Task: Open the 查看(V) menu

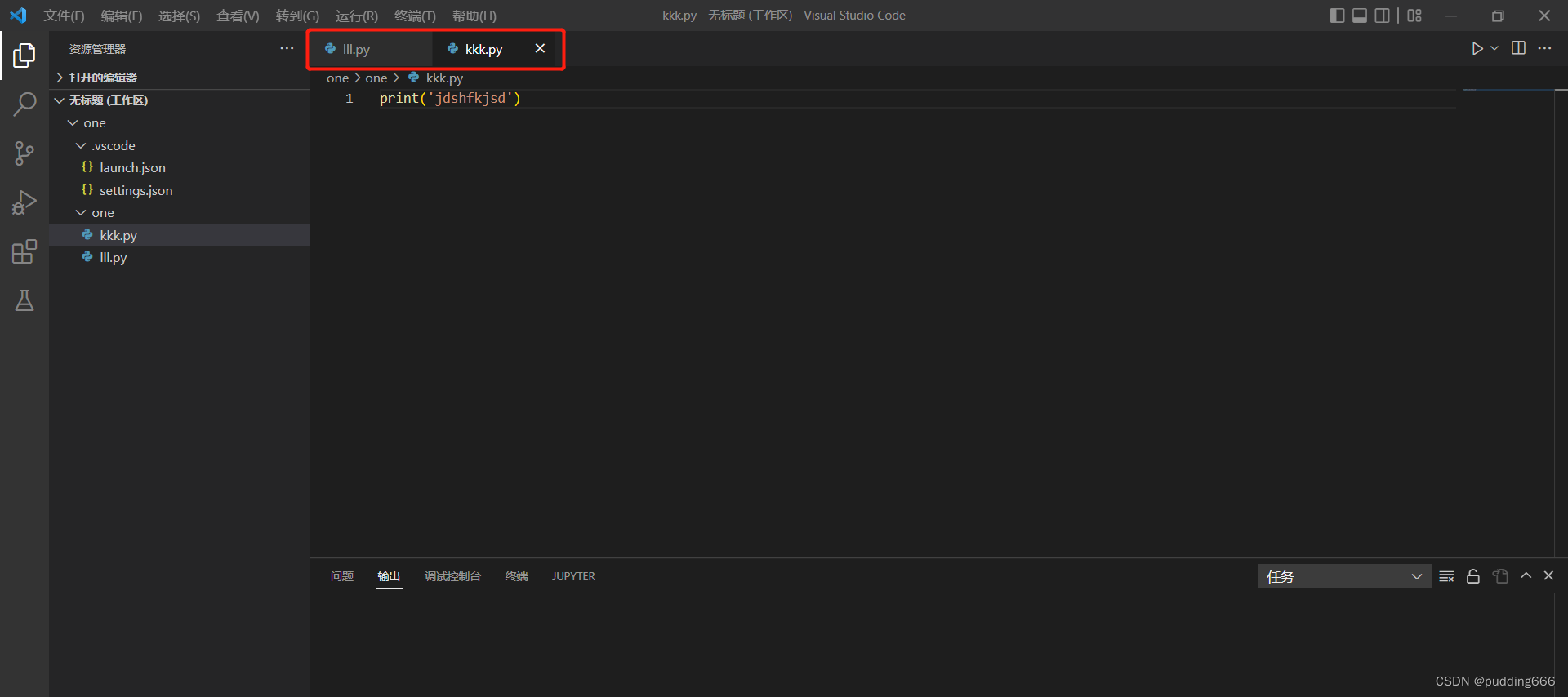Action: point(238,16)
